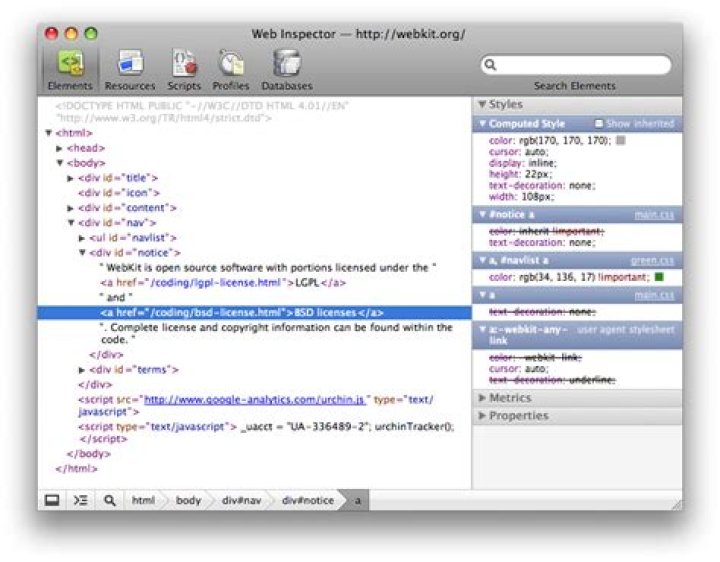Click the dock-to-window icon in bottom bar
This screenshot has height=562, width=720.
[x=52, y=500]
